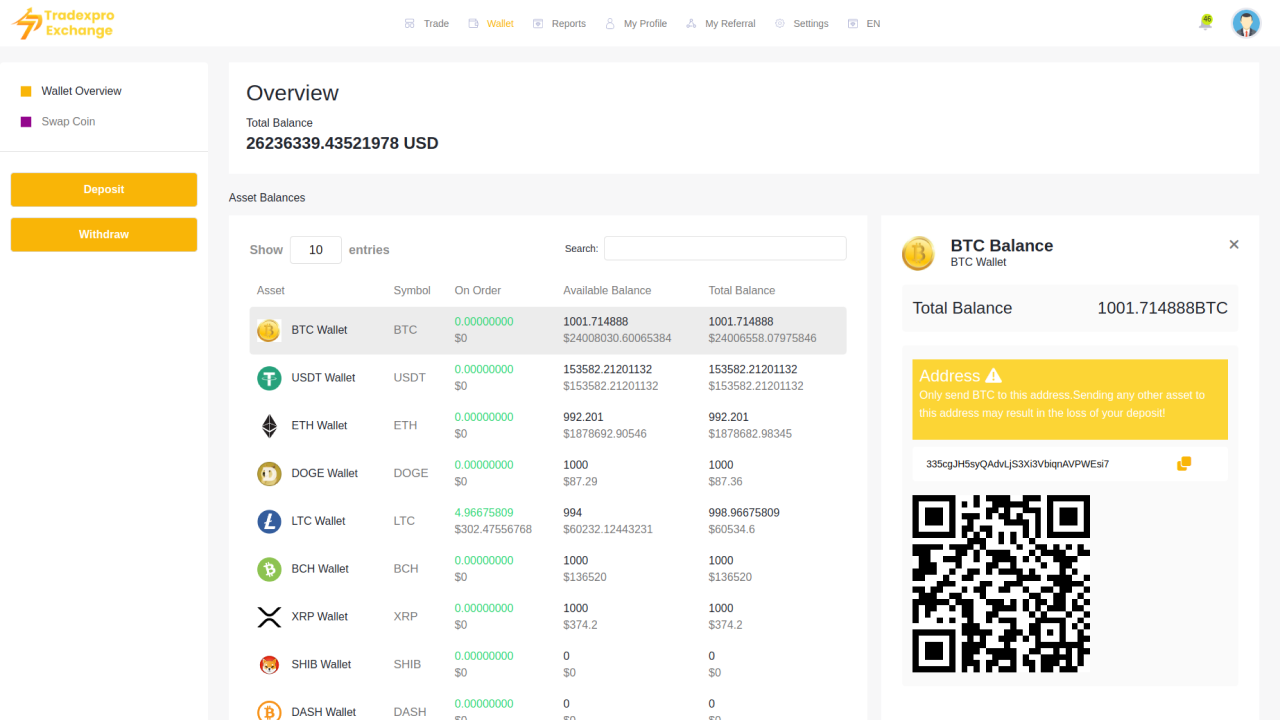Open the Show entries dropdown

point(315,250)
